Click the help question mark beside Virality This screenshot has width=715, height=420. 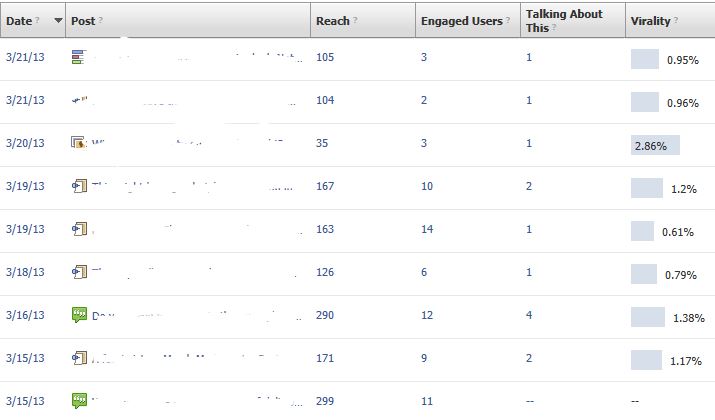pos(674,21)
